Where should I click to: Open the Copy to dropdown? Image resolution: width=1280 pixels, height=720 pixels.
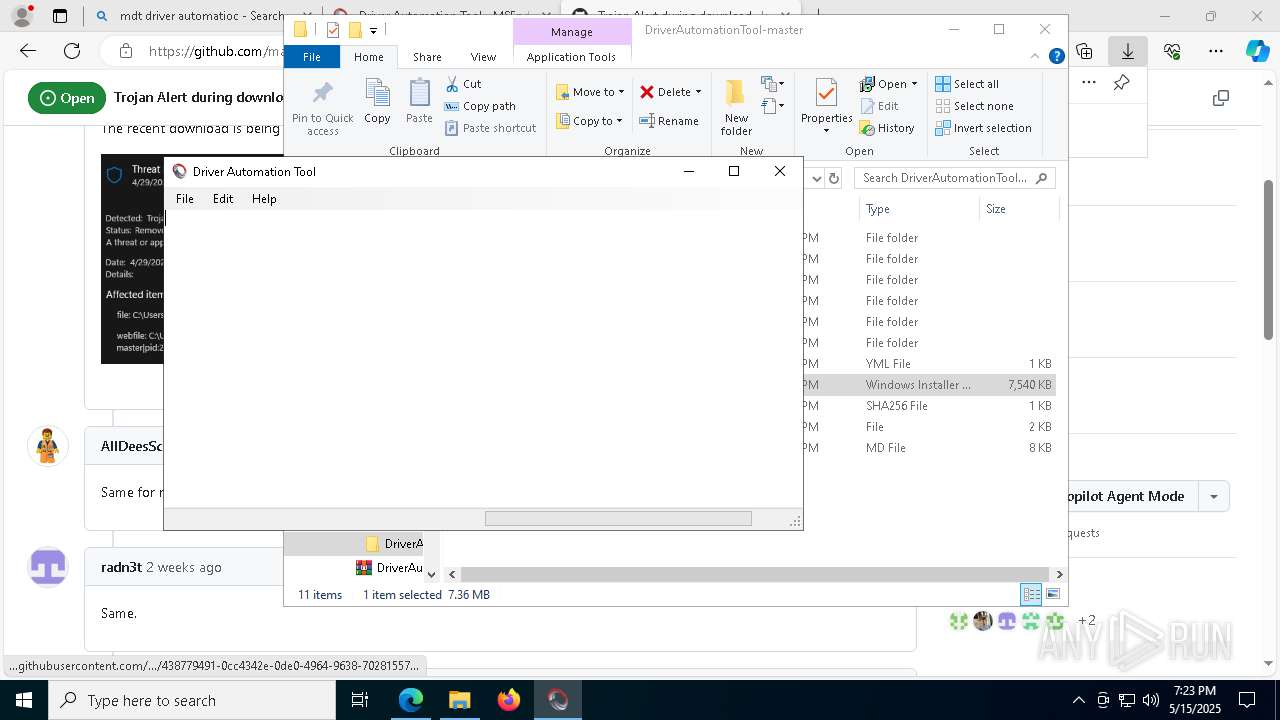tap(589, 121)
